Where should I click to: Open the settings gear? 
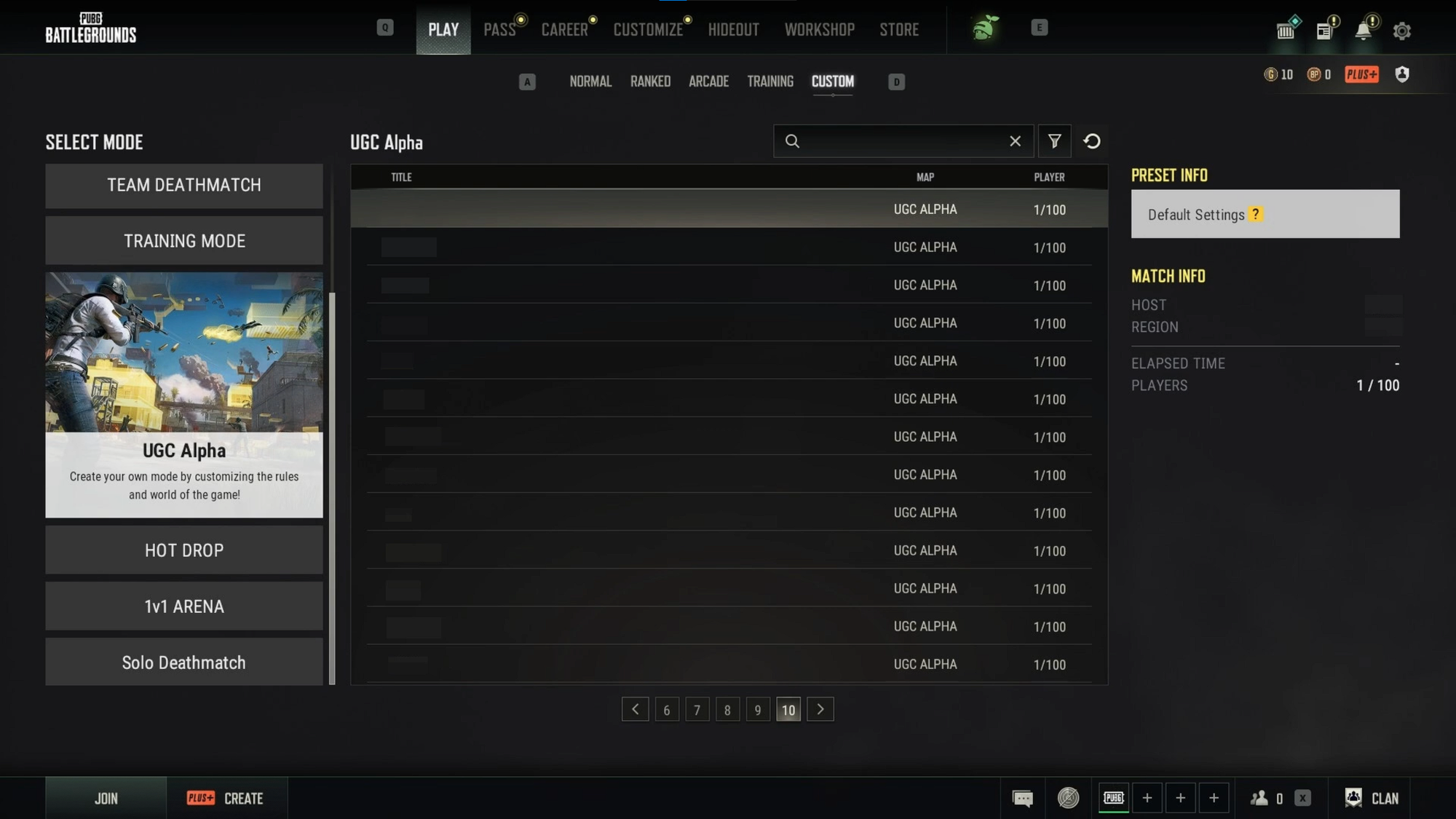pyautogui.click(x=1401, y=31)
